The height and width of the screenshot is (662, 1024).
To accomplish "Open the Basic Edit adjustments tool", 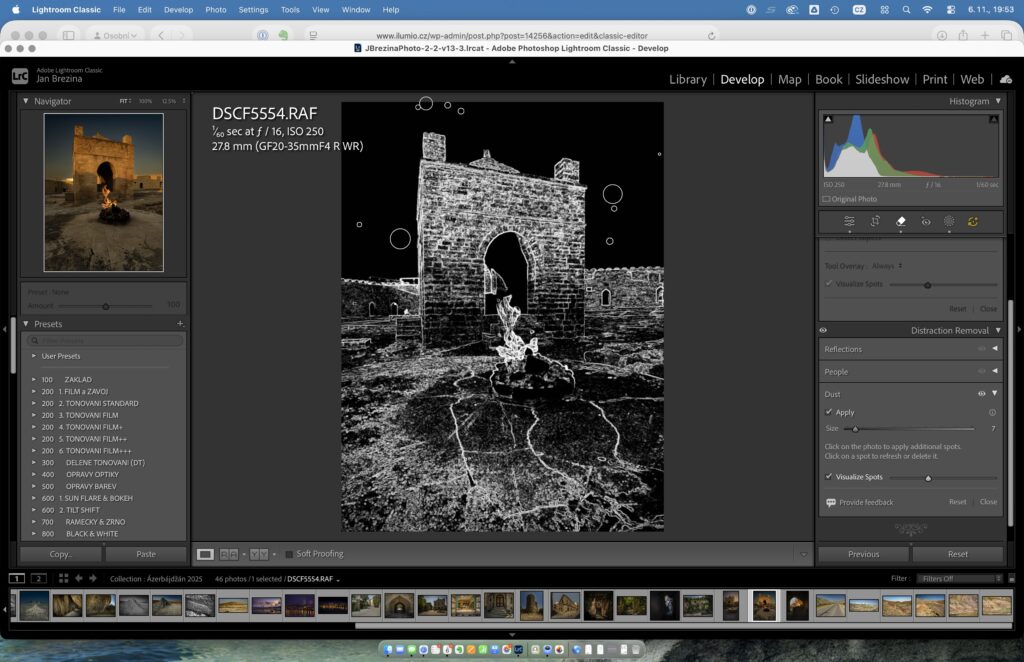I will coord(850,221).
